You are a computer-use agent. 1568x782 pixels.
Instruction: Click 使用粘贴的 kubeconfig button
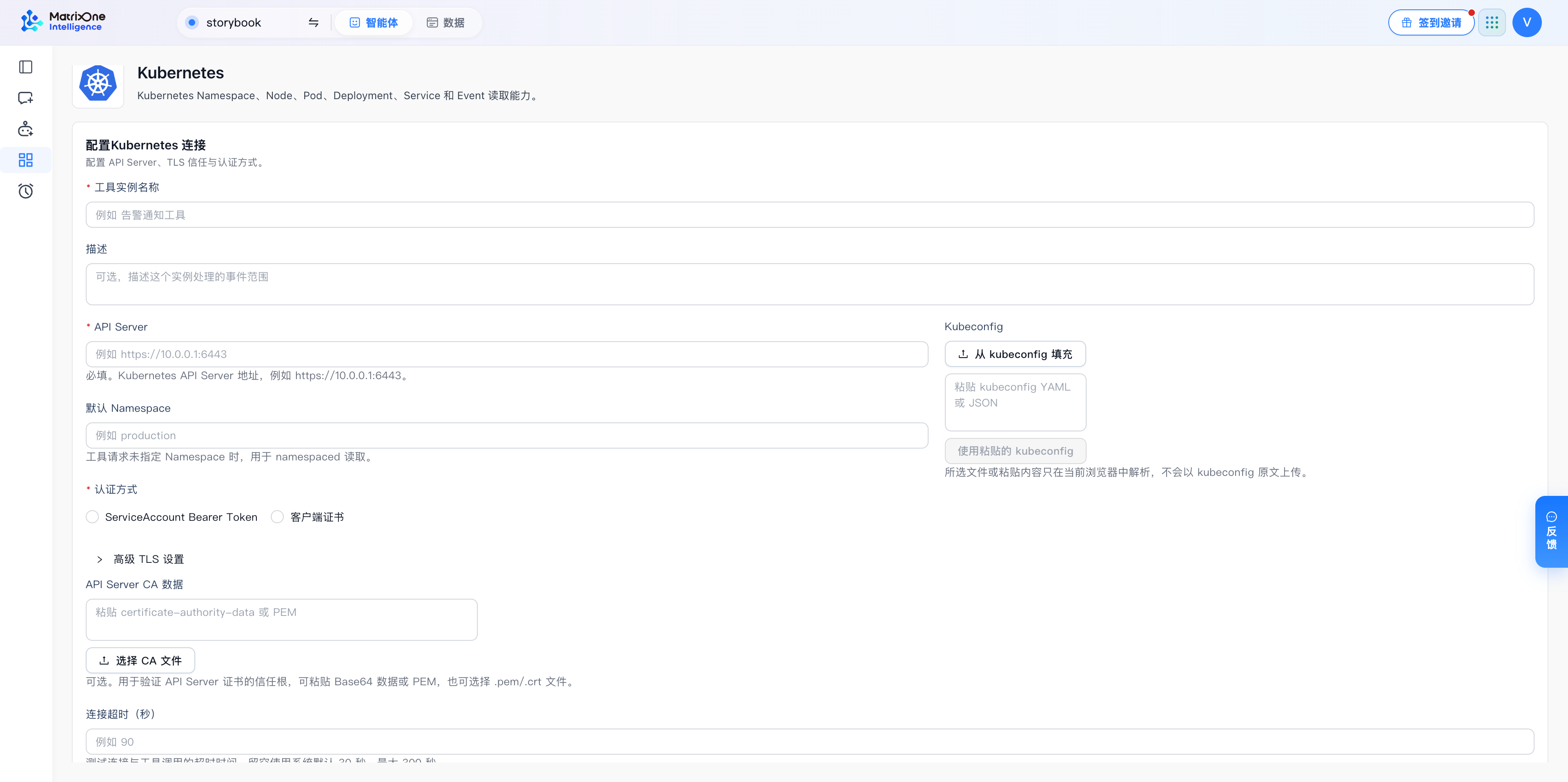click(1015, 451)
